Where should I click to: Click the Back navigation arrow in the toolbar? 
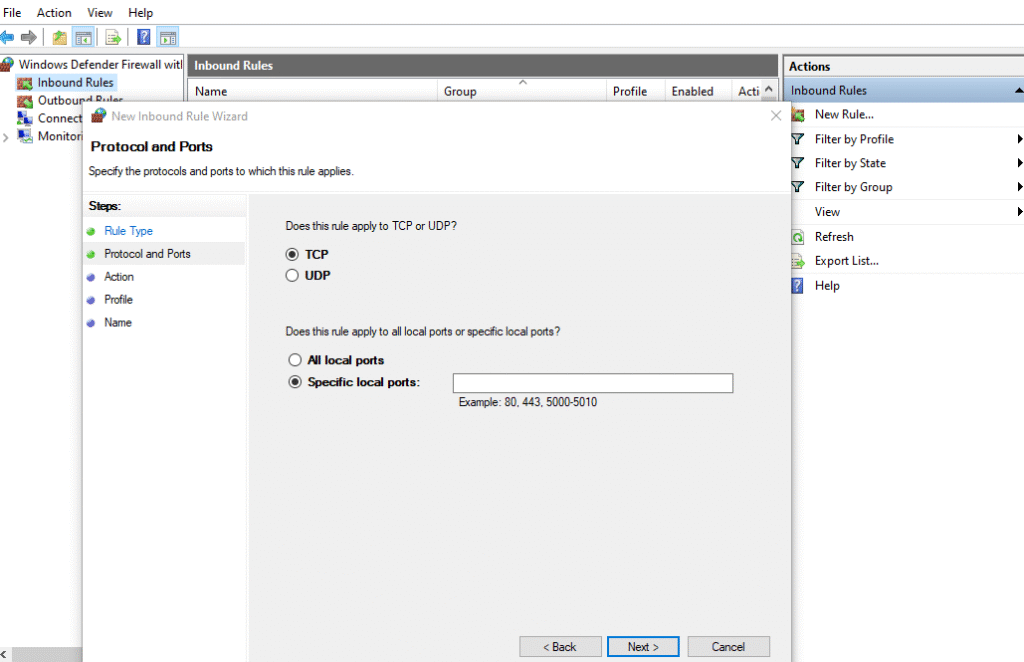8,37
